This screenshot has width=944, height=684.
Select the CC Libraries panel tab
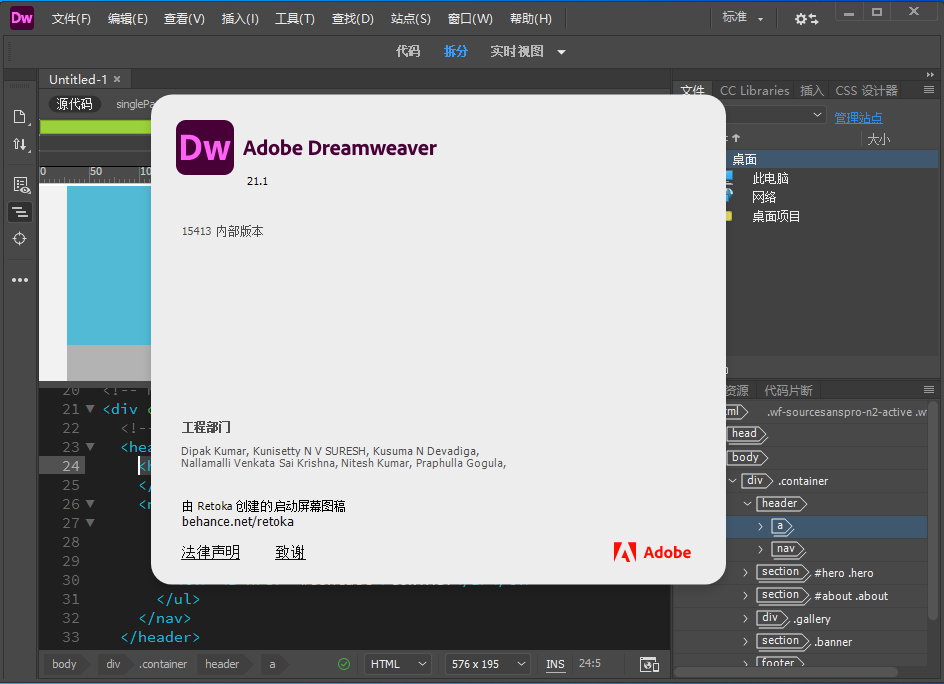point(754,90)
